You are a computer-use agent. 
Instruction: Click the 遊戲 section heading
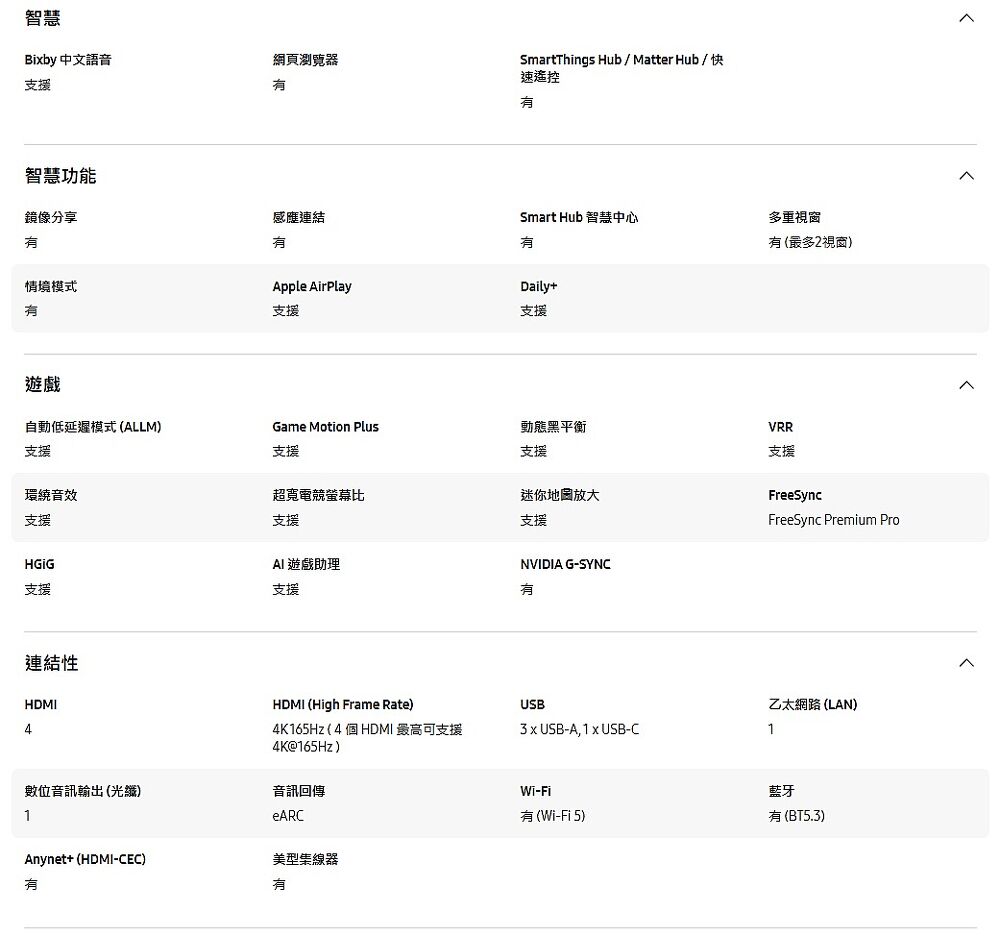(43, 384)
